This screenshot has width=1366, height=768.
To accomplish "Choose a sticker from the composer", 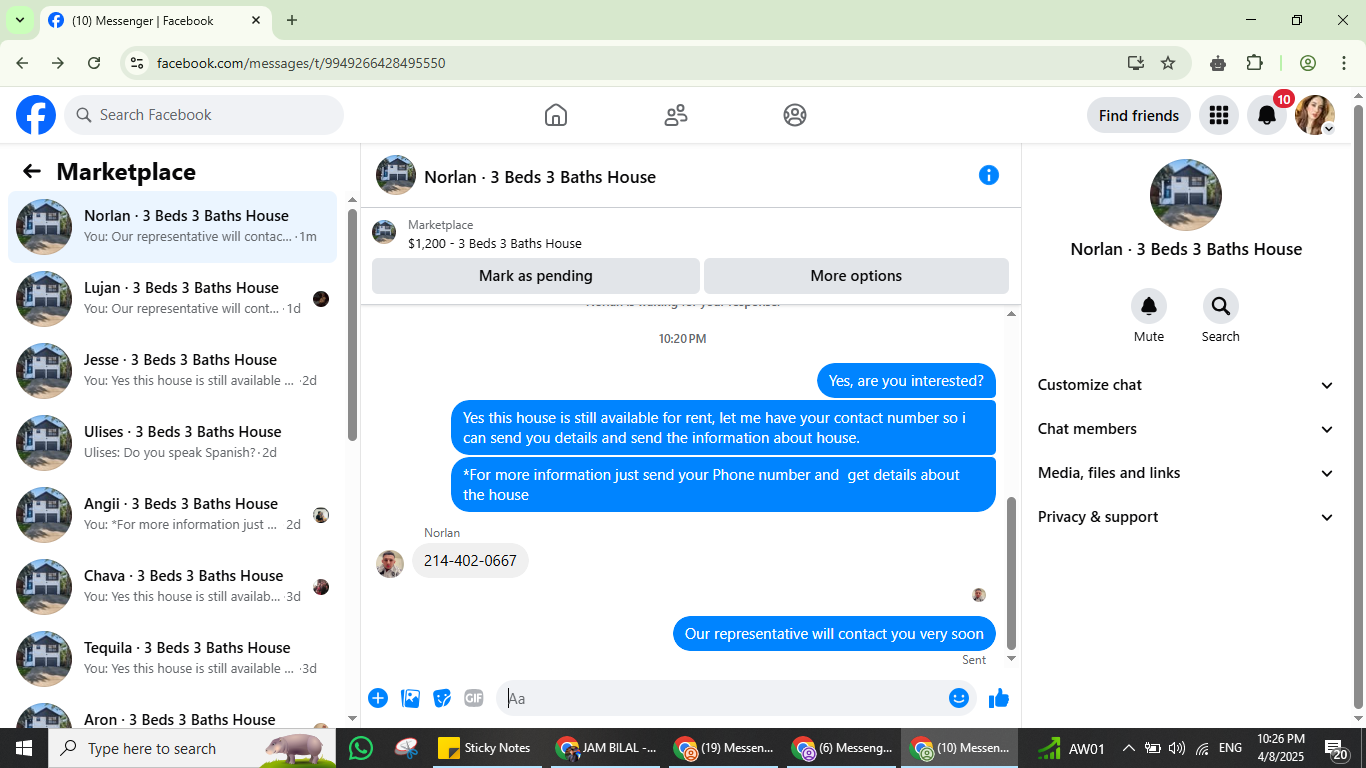I will point(442,698).
